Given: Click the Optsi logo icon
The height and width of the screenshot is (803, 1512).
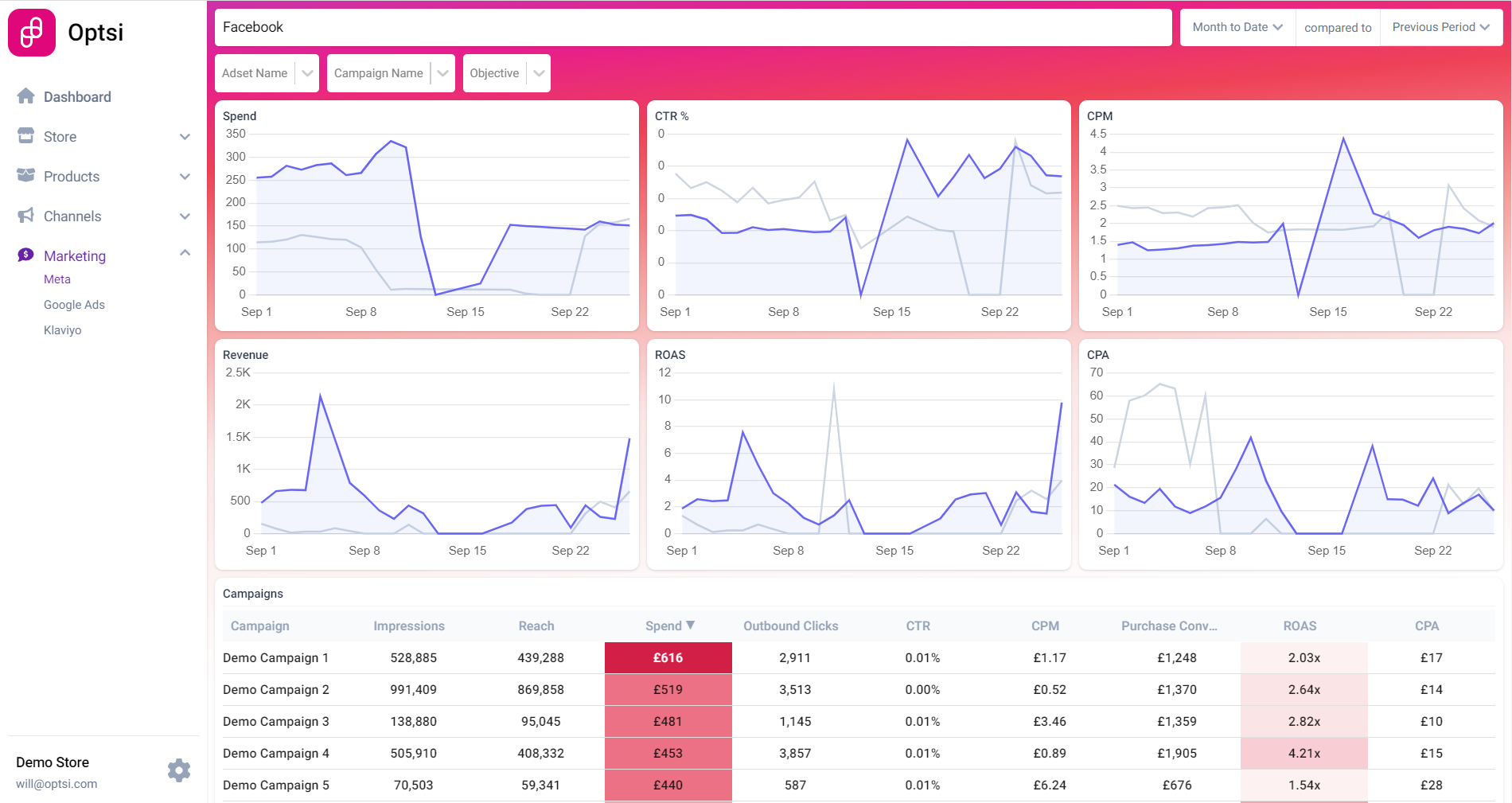Looking at the screenshot, I should [32, 33].
